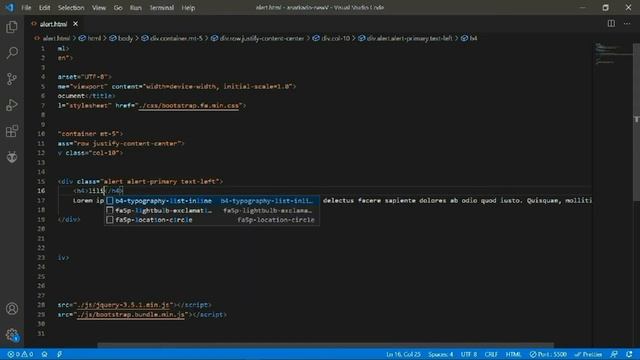Click div.col-10 breadcrumb item
The image size is (640, 360).
[x=336, y=38]
